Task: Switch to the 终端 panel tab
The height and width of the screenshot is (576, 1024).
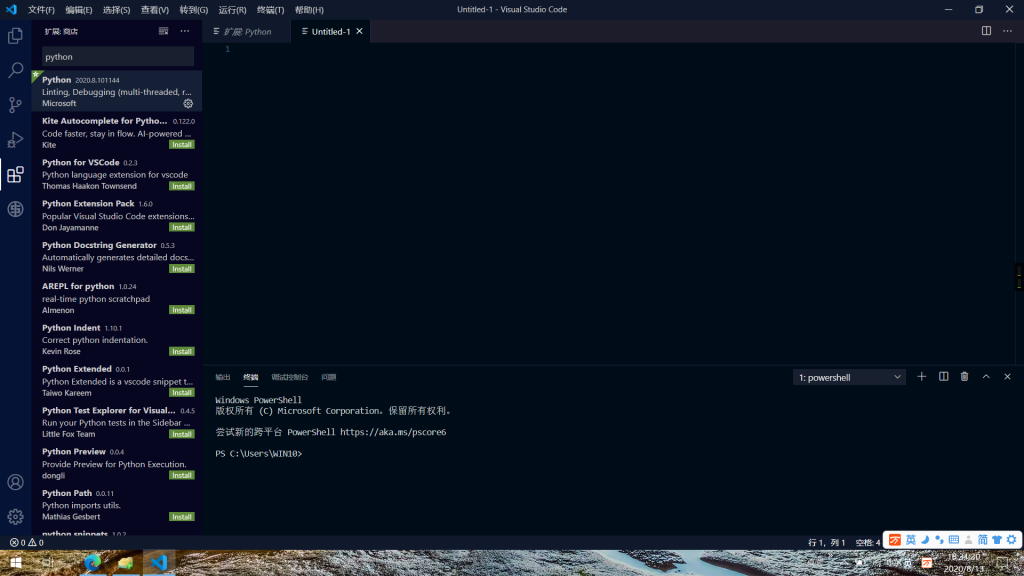Action: click(251, 377)
